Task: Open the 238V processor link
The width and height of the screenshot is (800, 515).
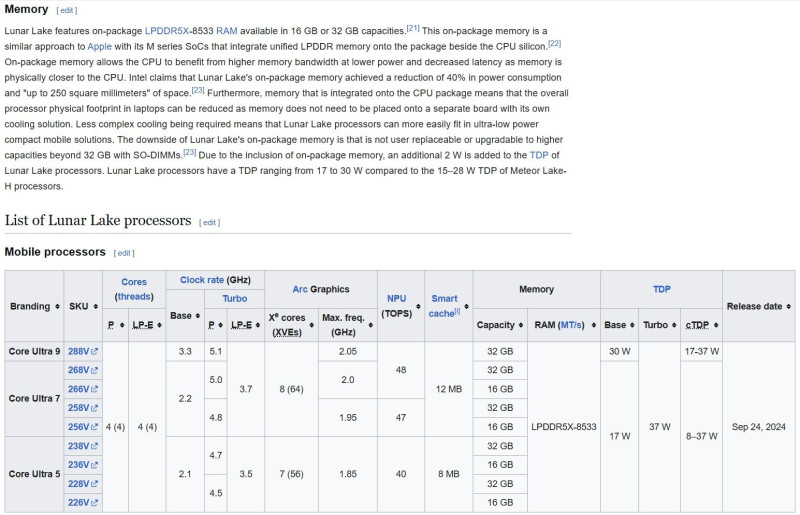Action: click(83, 446)
